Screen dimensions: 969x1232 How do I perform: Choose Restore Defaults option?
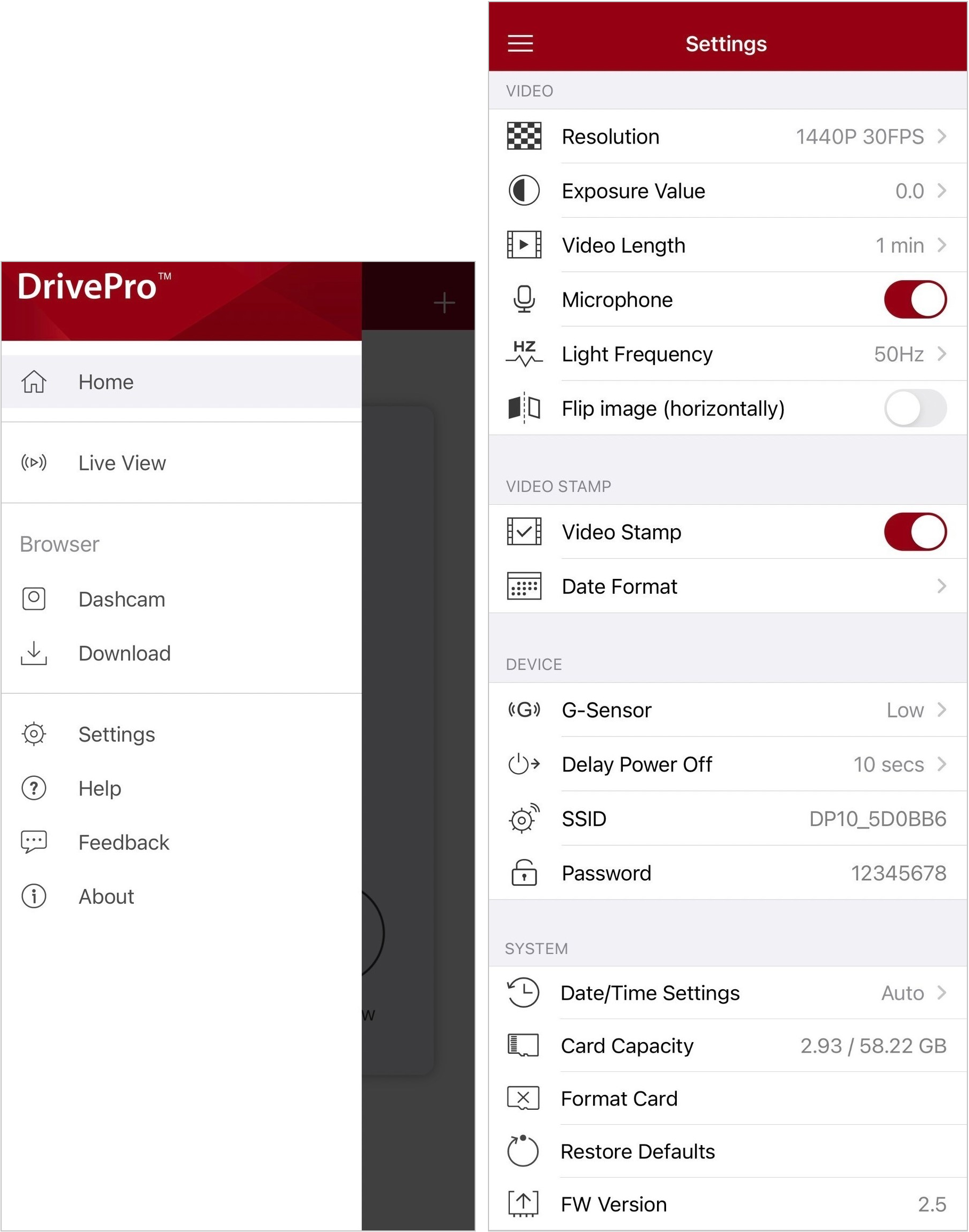(728, 1151)
